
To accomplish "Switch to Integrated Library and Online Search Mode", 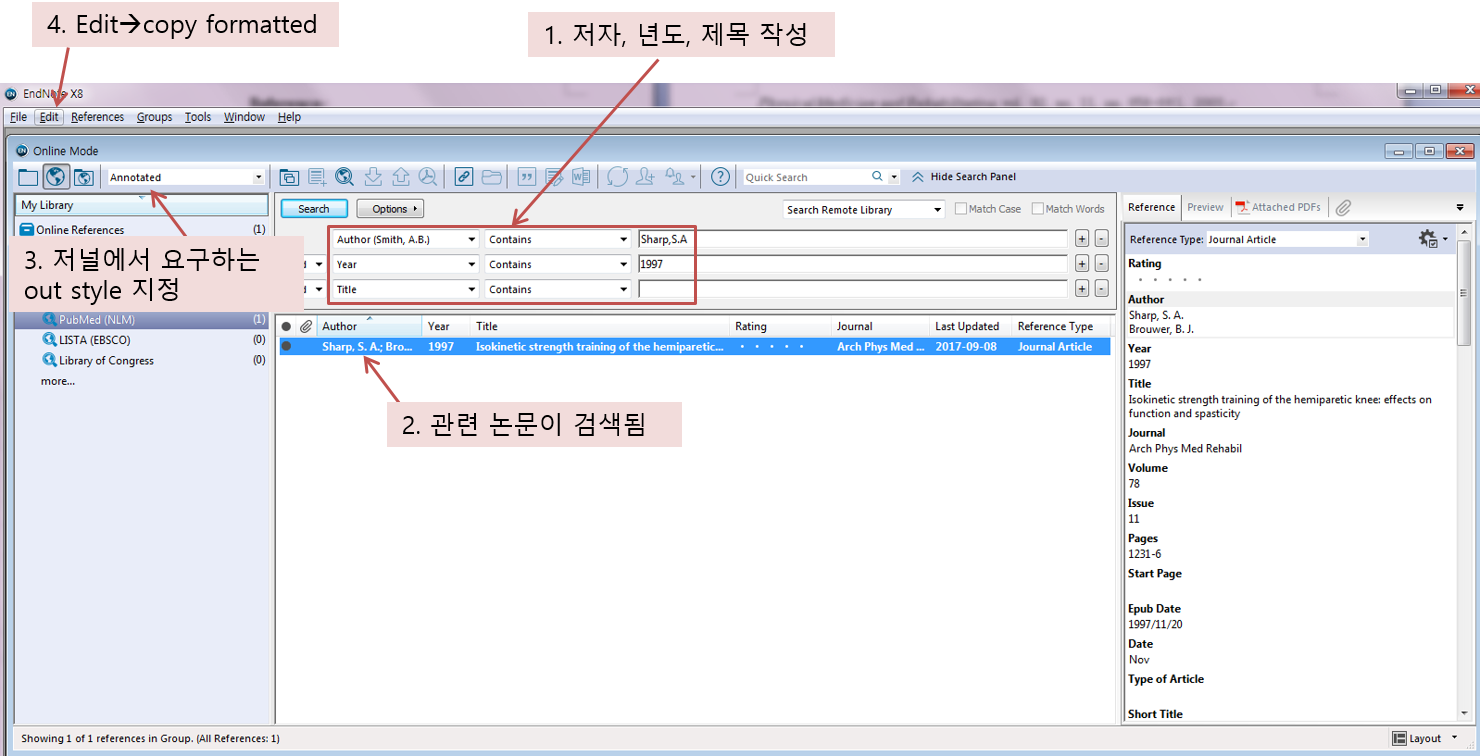I will point(84,177).
